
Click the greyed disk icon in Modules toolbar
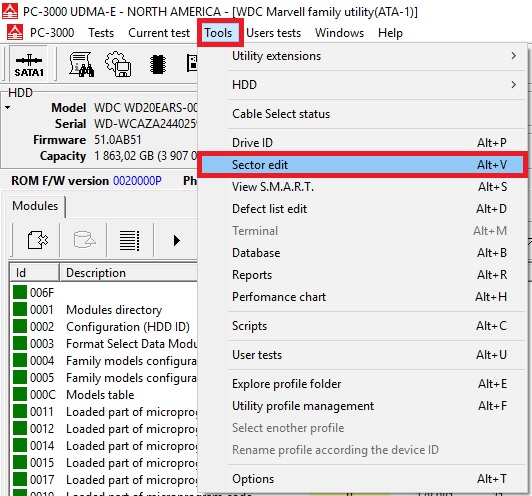pos(84,240)
